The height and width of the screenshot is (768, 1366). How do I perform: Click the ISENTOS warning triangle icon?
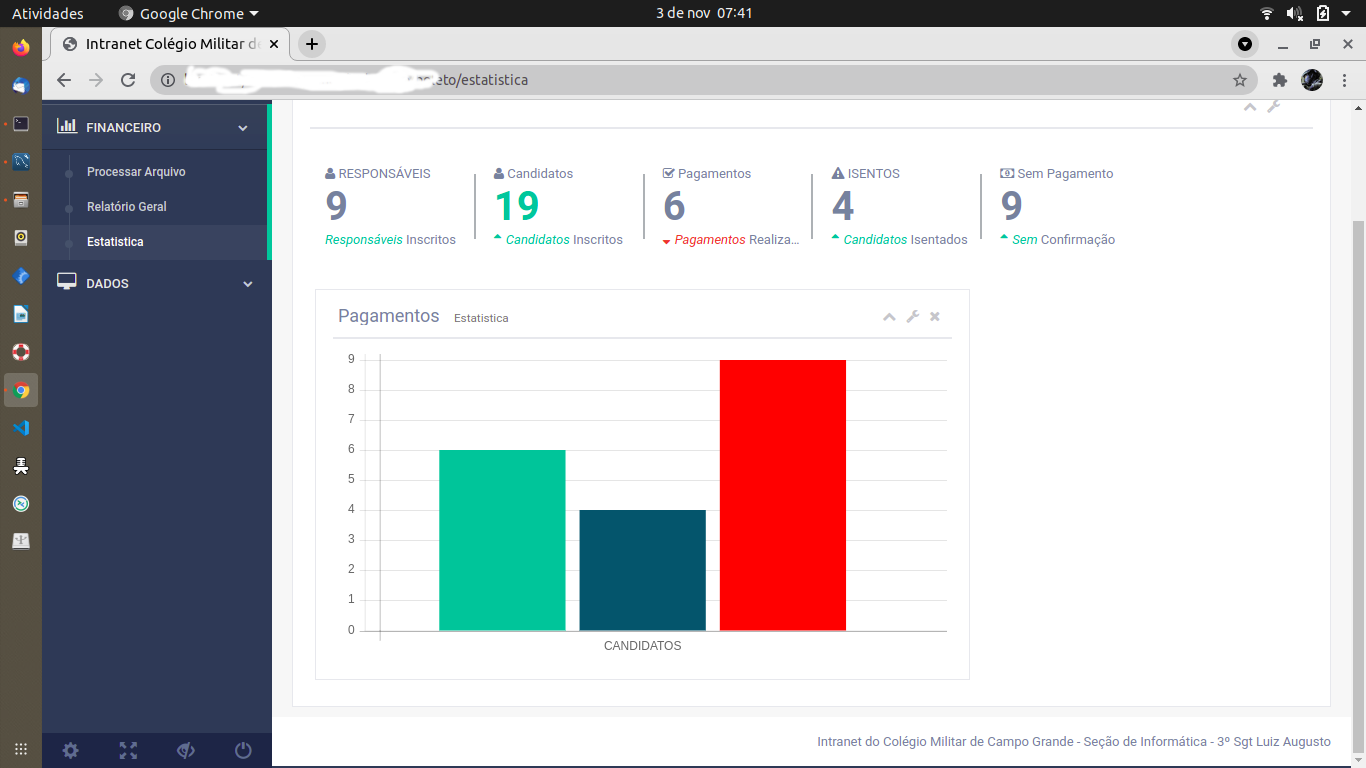[x=838, y=174]
